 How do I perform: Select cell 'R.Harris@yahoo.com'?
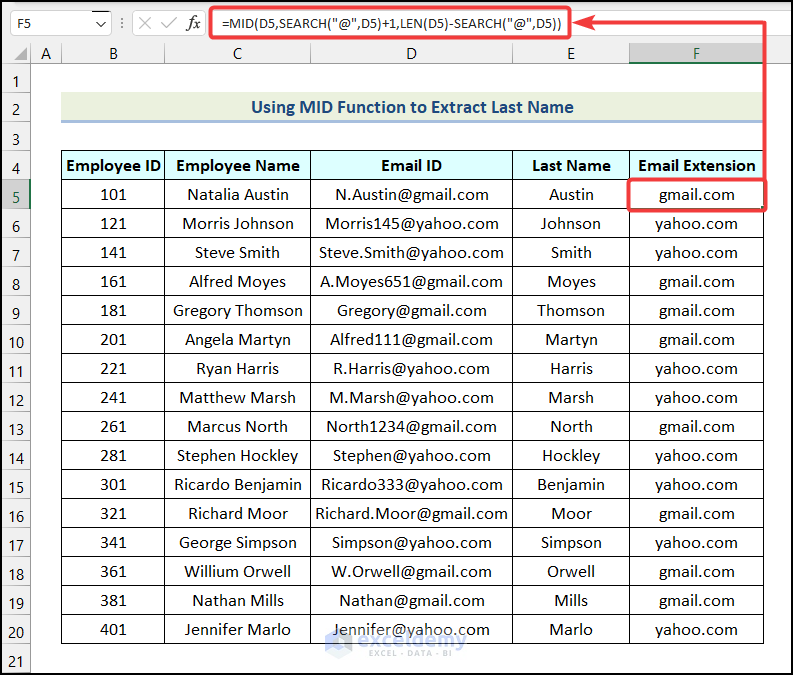pos(412,369)
